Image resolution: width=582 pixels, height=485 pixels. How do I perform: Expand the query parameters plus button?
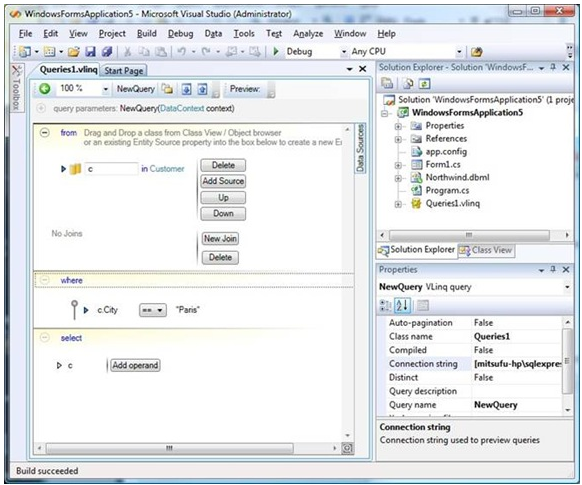pos(41,108)
